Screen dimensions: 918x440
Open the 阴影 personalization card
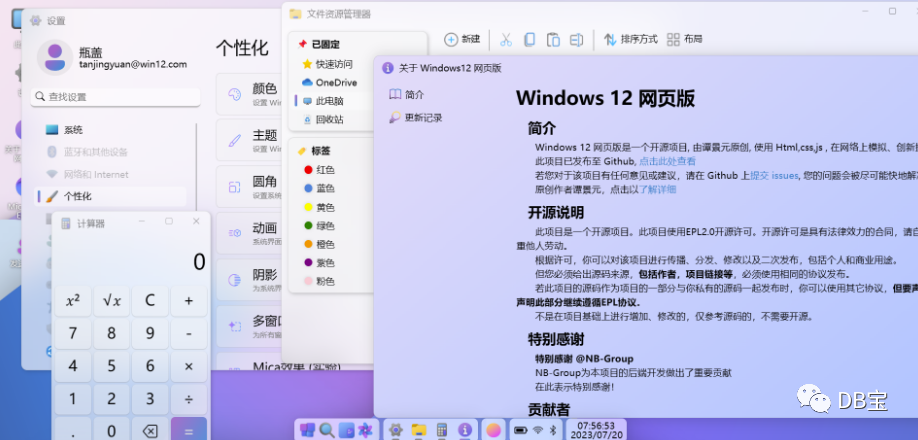(x=251, y=280)
